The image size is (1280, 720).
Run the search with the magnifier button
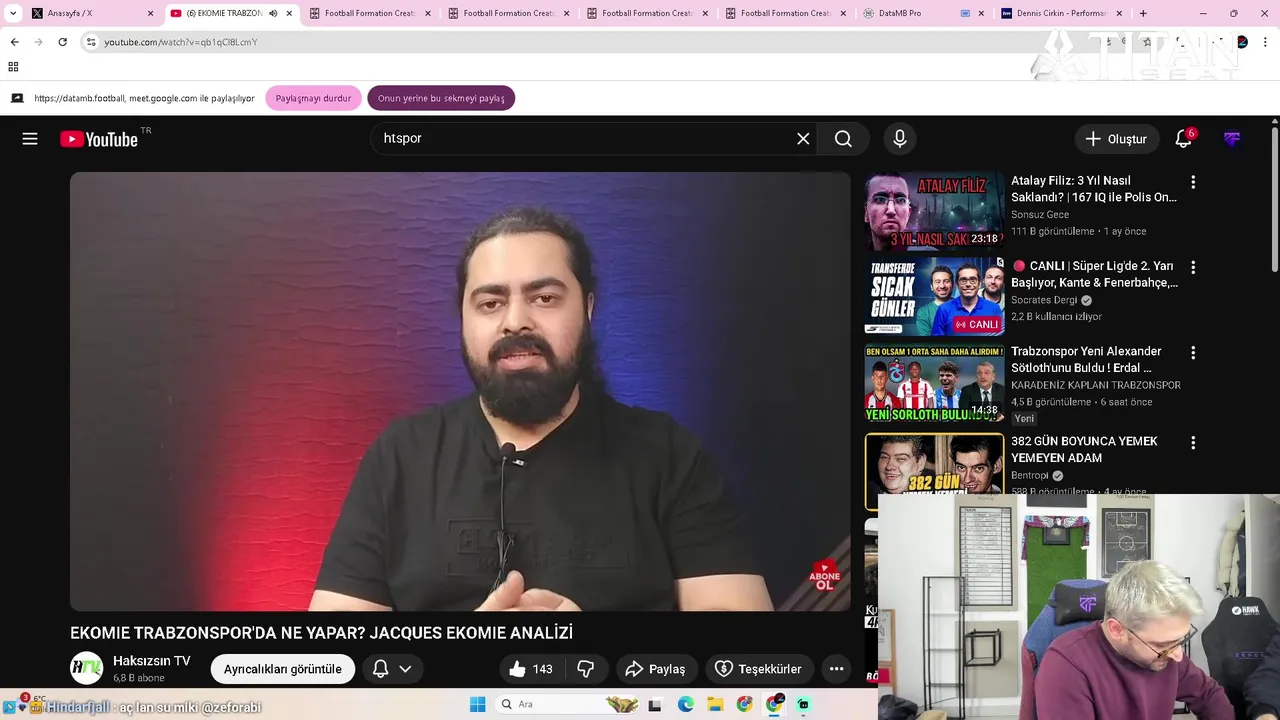pos(843,139)
